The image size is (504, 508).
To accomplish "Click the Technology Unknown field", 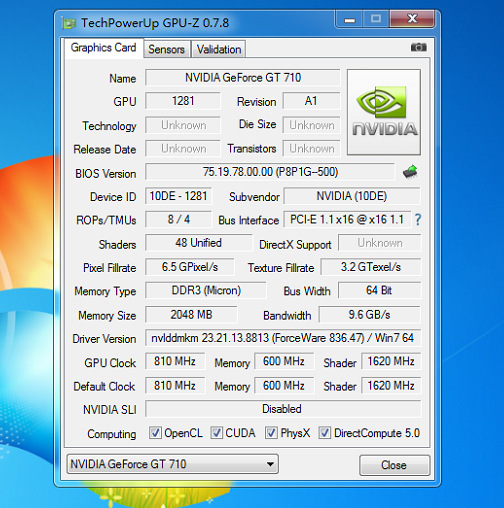I will pos(183,125).
